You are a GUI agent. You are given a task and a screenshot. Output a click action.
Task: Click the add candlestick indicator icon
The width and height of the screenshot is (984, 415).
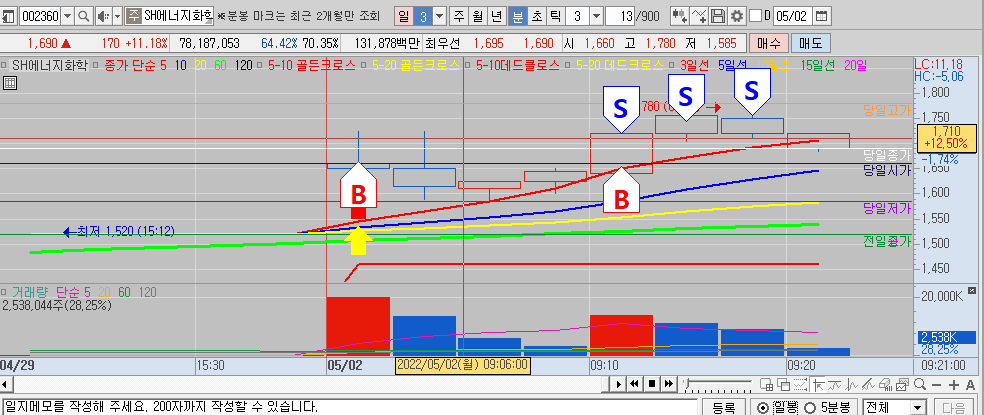click(678, 16)
